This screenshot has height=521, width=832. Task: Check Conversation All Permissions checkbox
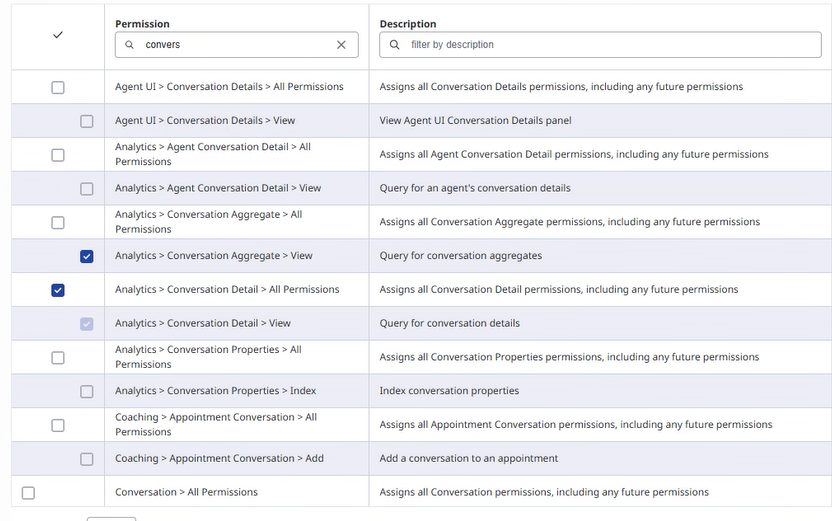pos(28,493)
